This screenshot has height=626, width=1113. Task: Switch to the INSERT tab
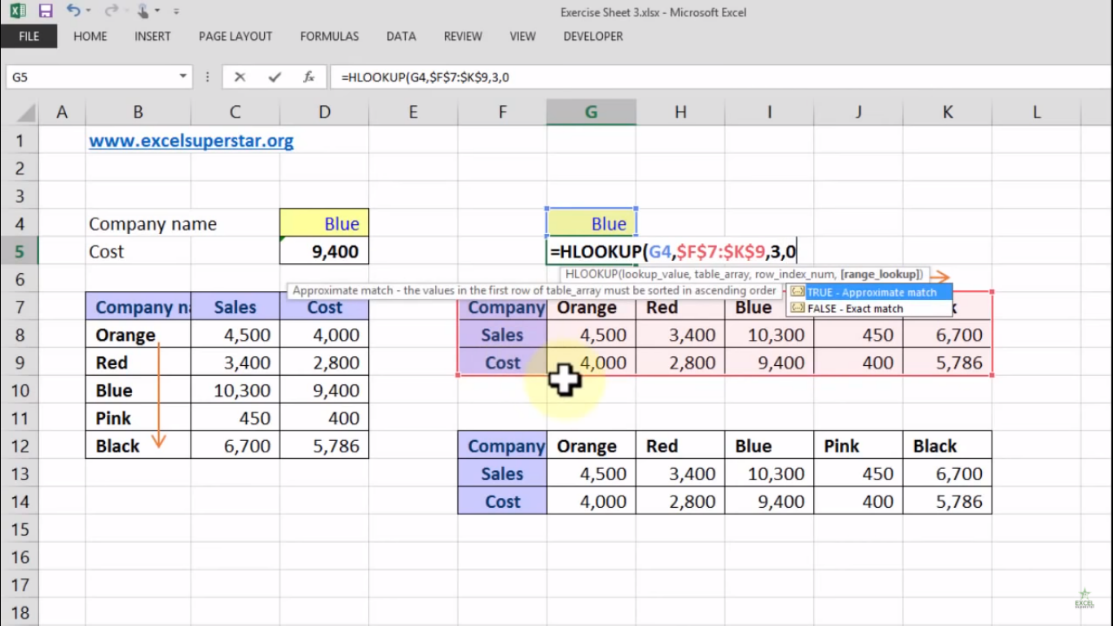point(153,36)
